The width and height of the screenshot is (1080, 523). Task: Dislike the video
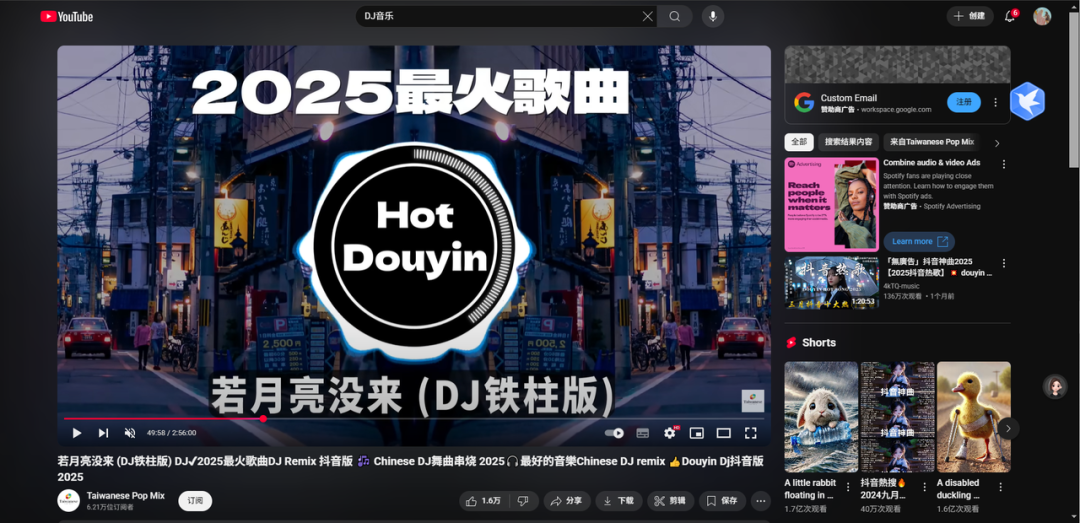point(523,501)
